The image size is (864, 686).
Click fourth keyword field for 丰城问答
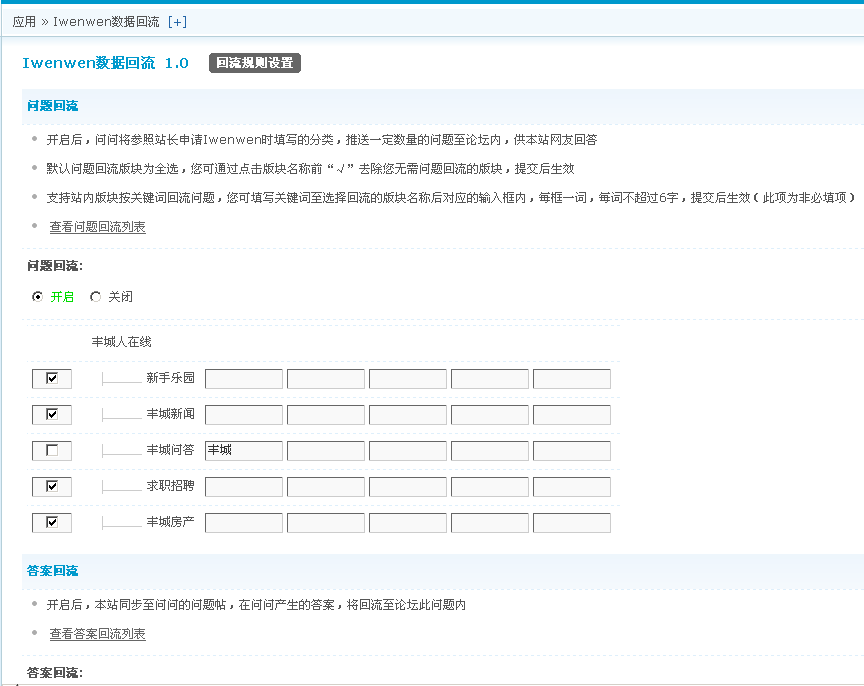[x=490, y=451]
